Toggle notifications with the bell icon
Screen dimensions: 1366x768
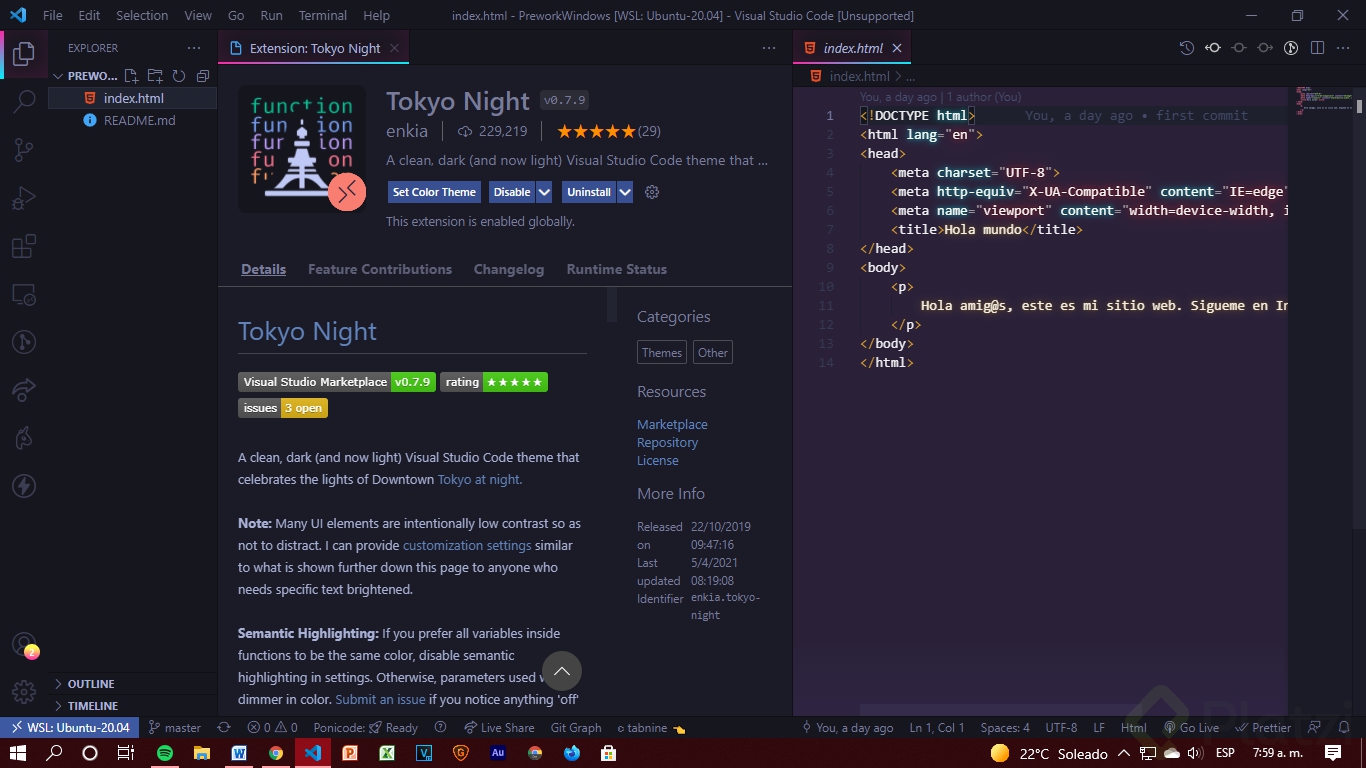pyautogui.click(x=1345, y=727)
